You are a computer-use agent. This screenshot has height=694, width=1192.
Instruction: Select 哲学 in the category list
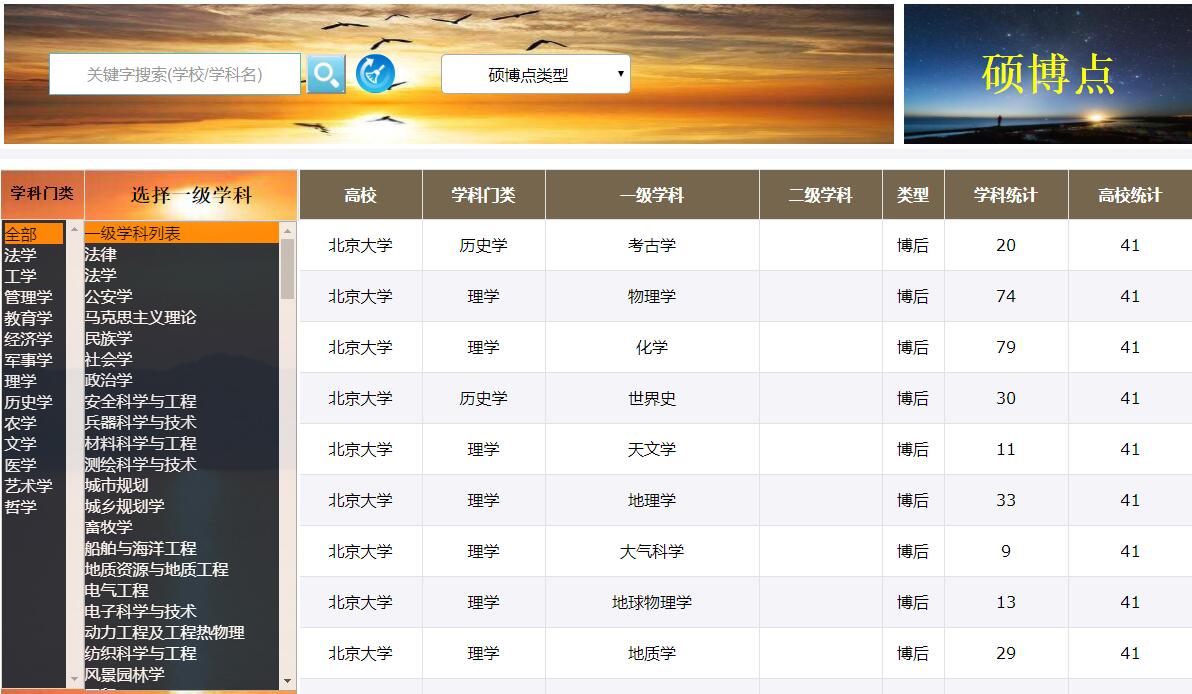click(x=21, y=507)
